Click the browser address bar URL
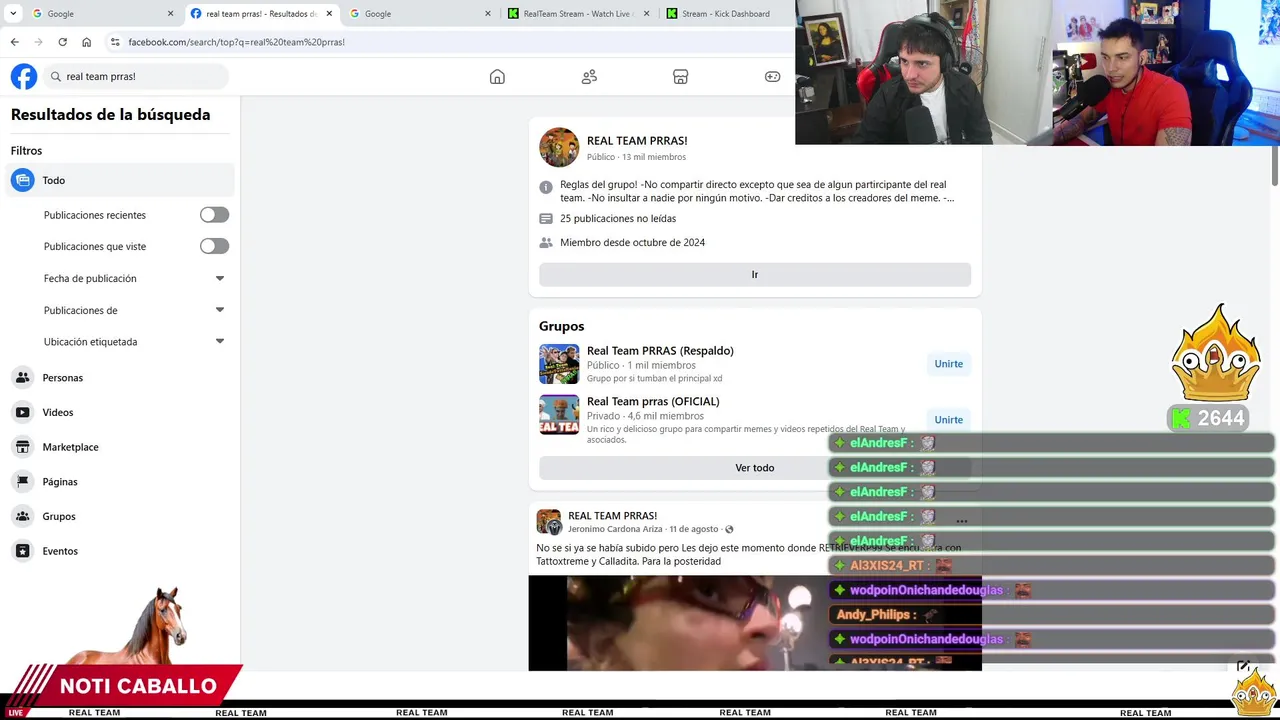This screenshot has width=1280, height=720. [x=236, y=42]
